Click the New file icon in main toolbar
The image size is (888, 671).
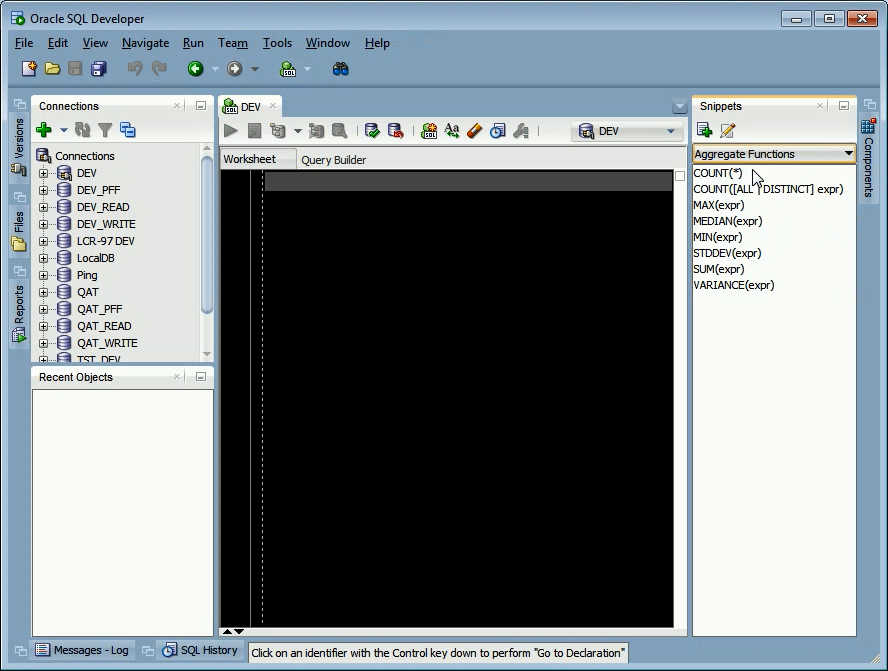[x=29, y=69]
